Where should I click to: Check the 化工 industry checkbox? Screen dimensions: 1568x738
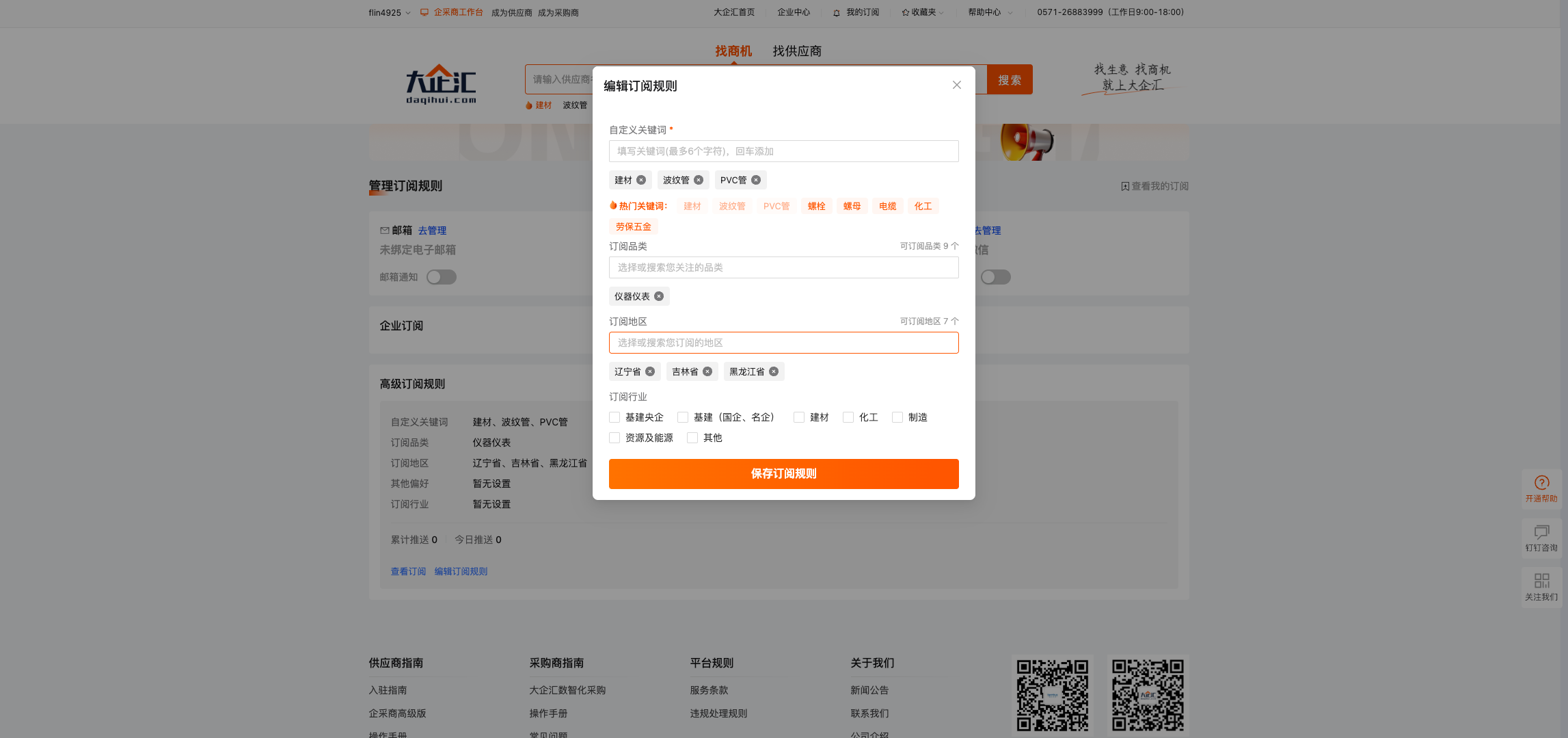click(848, 417)
